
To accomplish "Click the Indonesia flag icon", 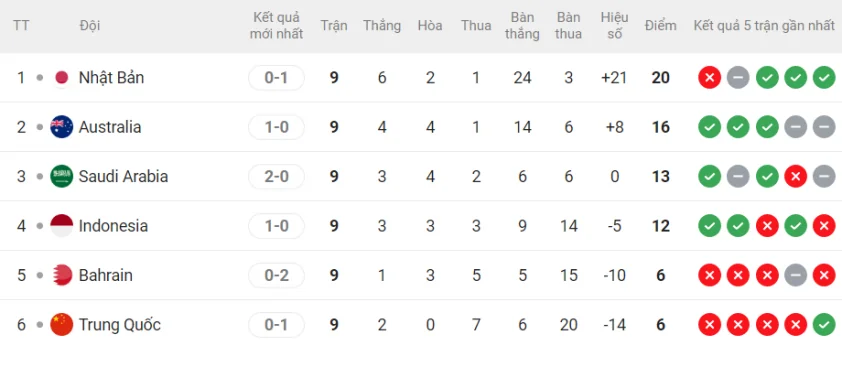I will [62, 226].
